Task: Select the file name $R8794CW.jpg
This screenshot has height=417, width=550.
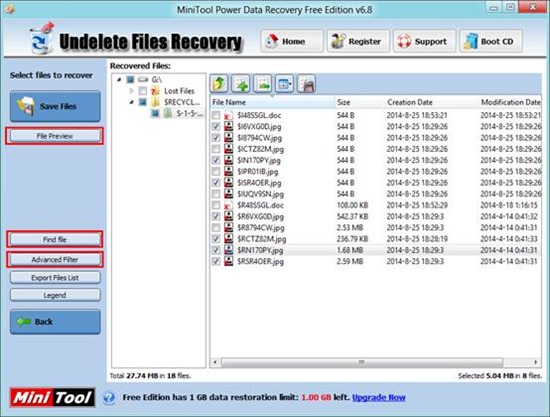Action: point(261,228)
